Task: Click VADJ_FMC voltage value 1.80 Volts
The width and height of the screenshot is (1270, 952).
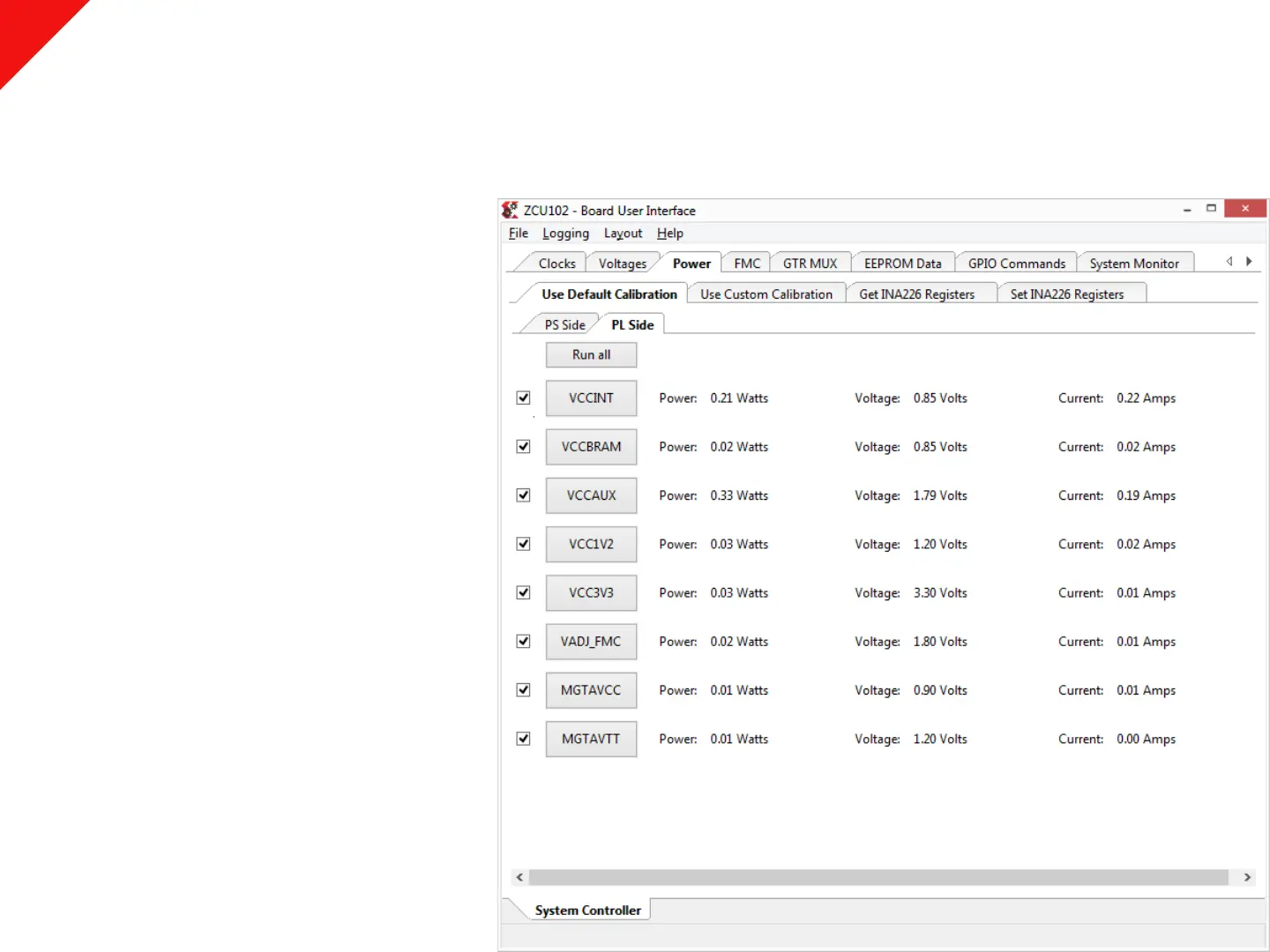Action: pos(940,642)
